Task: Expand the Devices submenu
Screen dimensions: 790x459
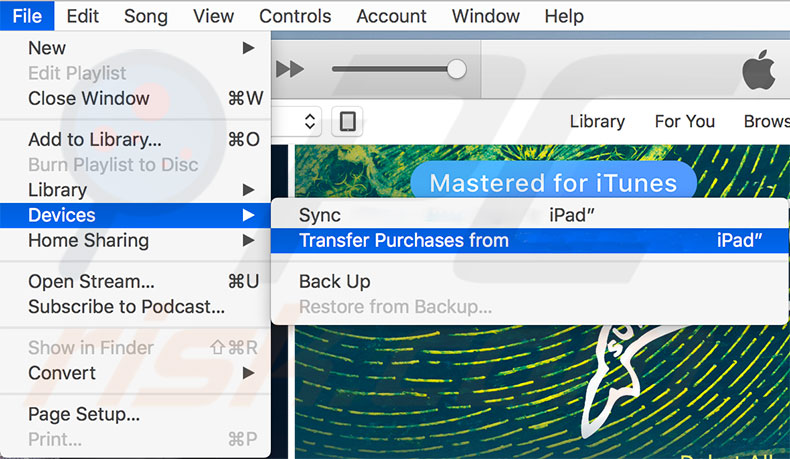Action: [x=135, y=215]
